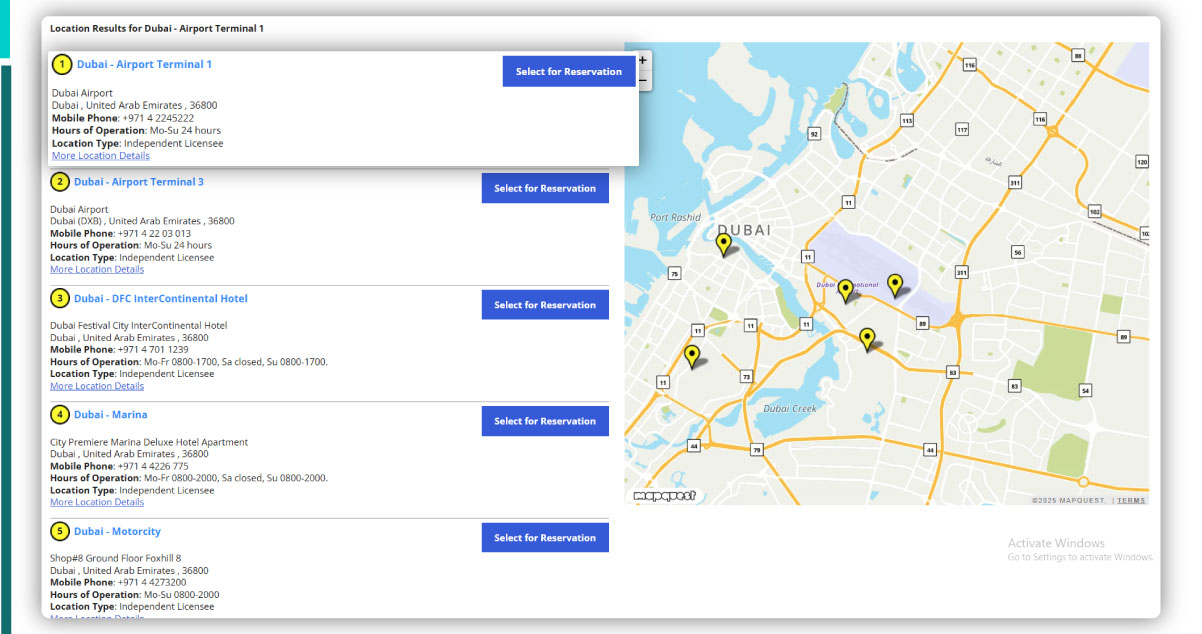The image size is (1202, 634).
Task: Select Dubai - Airport Terminal 1 for reservation
Action: [568, 71]
